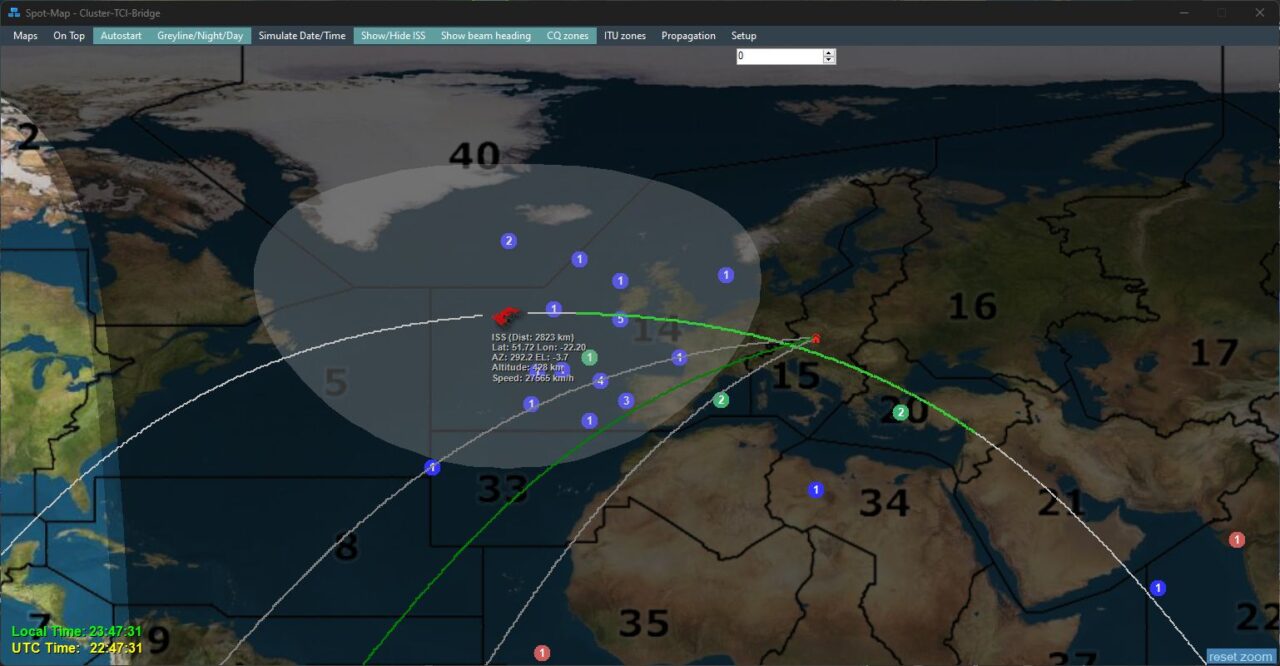The width and height of the screenshot is (1280, 666).
Task: Increase the numeric spinner value with up arrow
Action: pos(828,53)
